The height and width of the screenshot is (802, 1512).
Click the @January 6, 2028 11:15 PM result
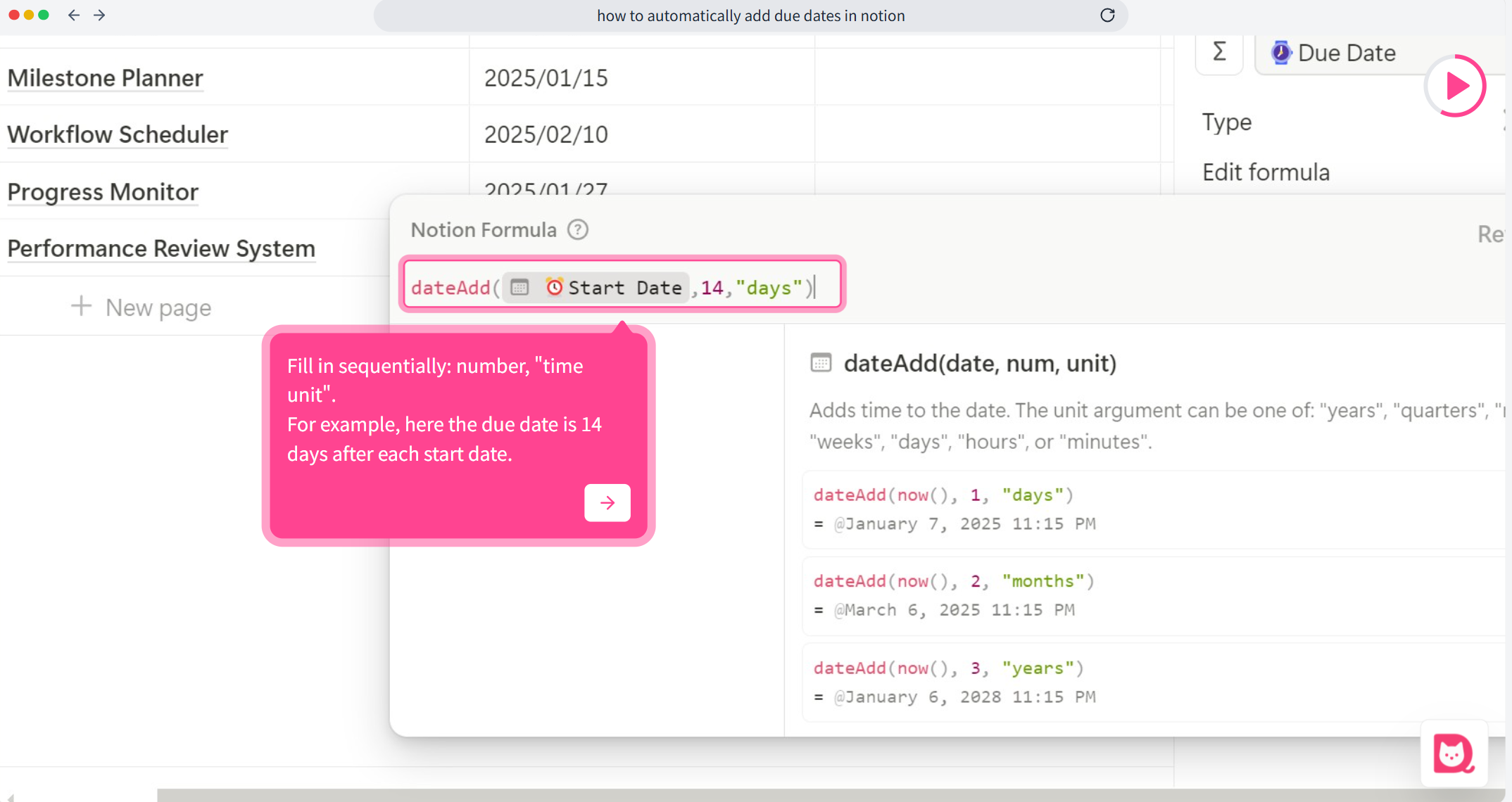pos(964,697)
